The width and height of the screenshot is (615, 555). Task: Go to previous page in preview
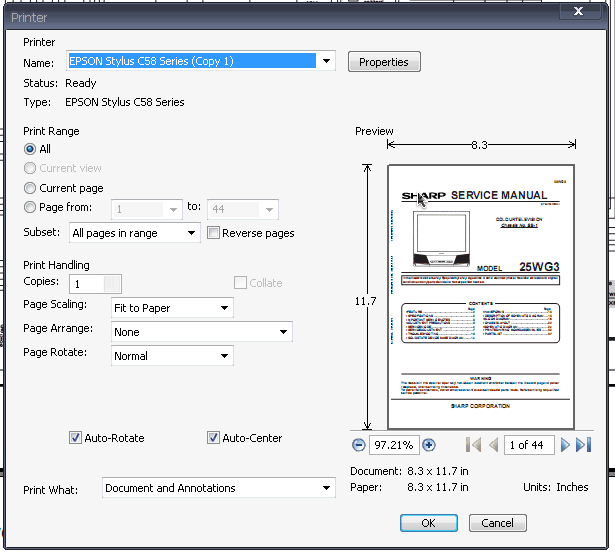pos(494,445)
